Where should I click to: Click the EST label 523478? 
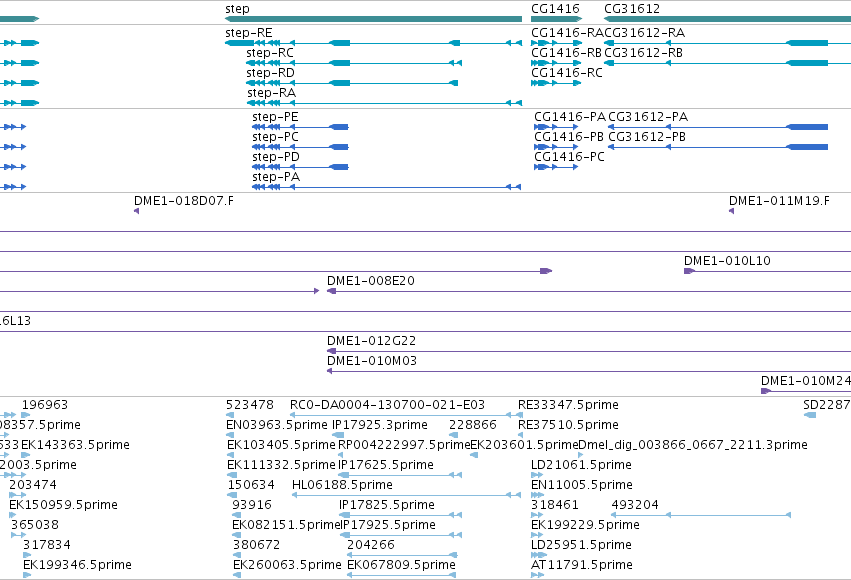(250, 405)
